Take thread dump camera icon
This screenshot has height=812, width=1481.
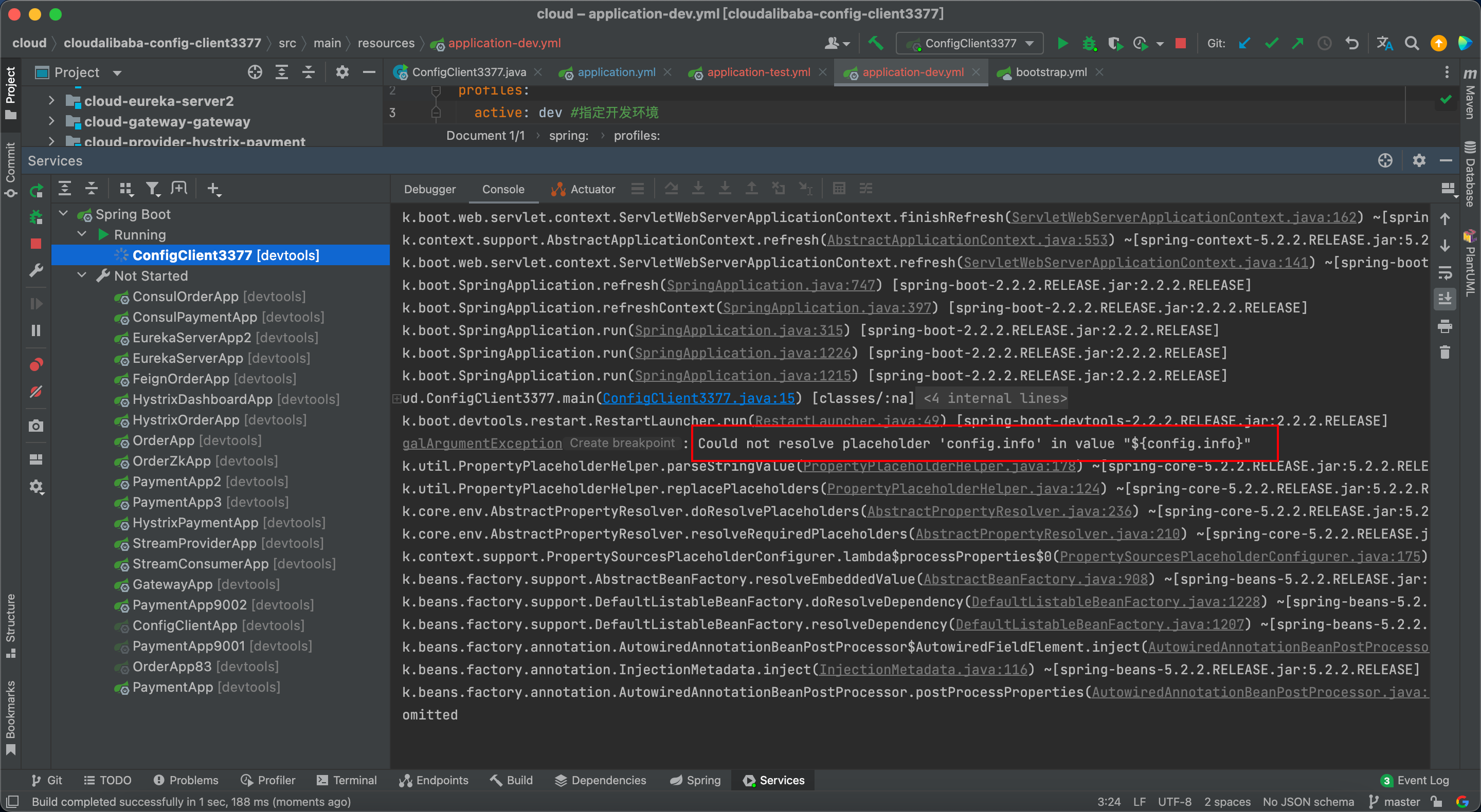(36, 426)
